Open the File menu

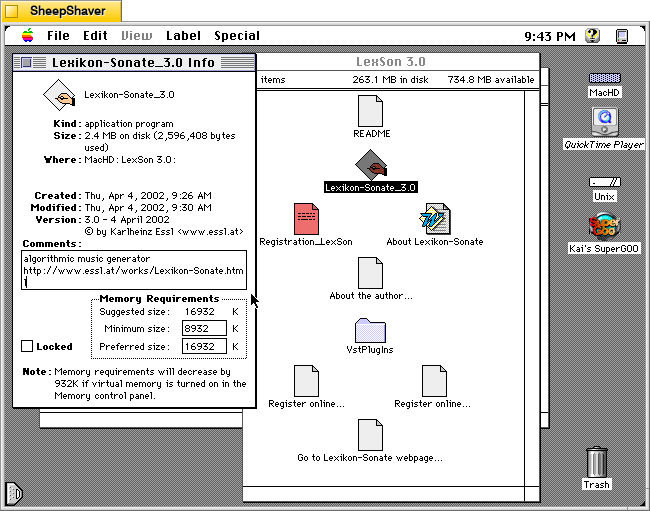[x=58, y=36]
